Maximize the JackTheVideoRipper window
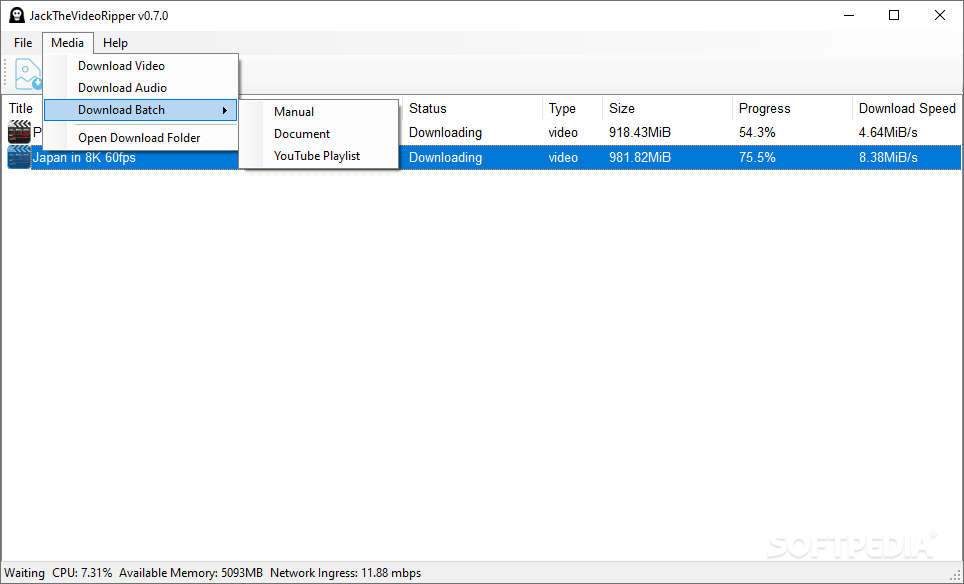The width and height of the screenshot is (964, 584). 894,15
